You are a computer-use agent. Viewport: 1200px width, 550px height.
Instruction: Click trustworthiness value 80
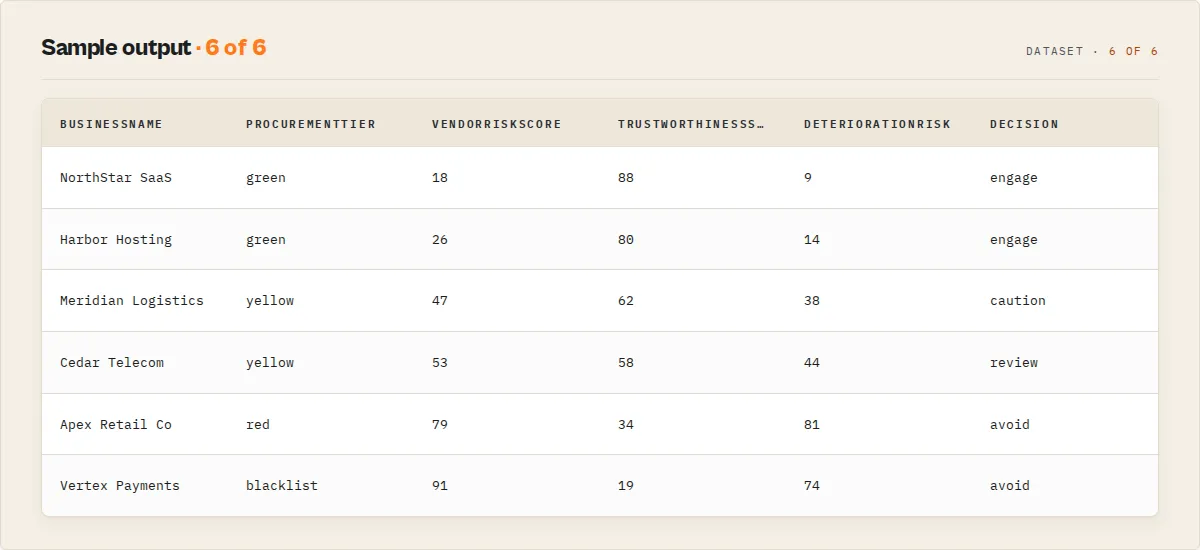pyautogui.click(x=626, y=240)
